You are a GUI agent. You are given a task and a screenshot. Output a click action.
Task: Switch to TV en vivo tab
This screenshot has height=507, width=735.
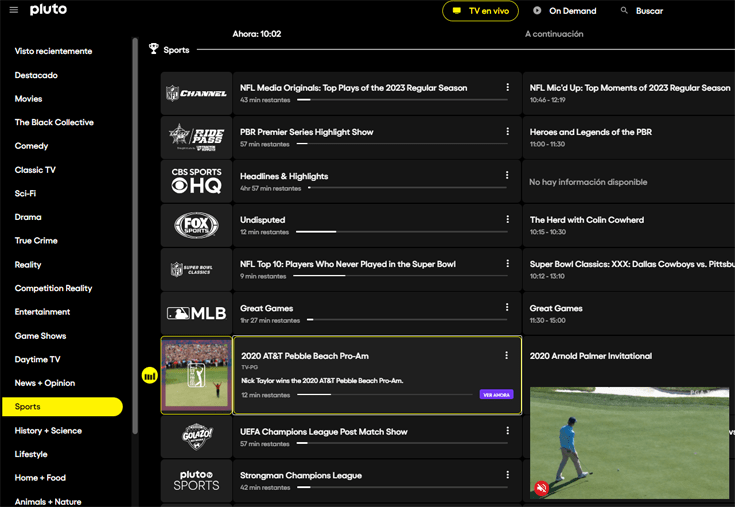click(x=480, y=11)
